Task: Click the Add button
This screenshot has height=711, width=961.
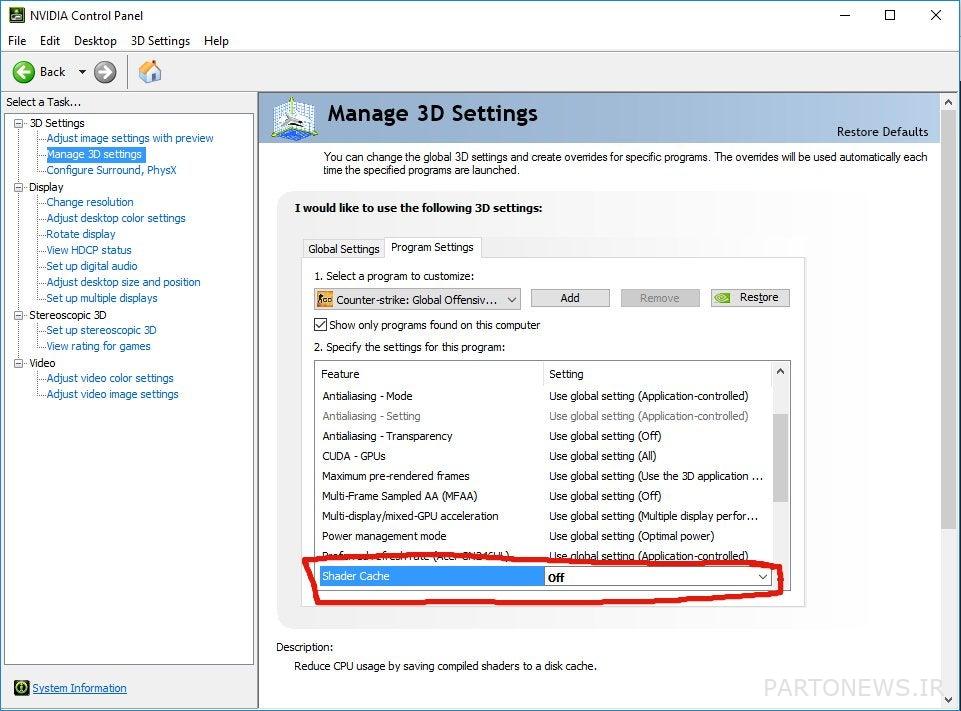Action: (x=570, y=298)
